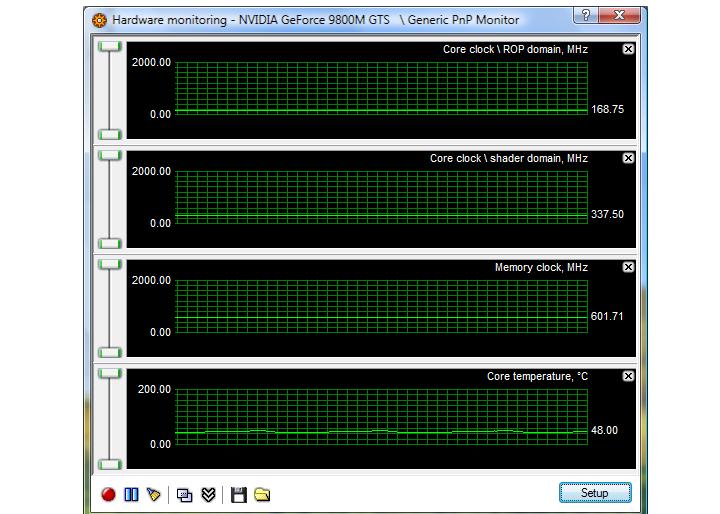This screenshot has height=514, width=720.
Task: Pause monitoring with the blue pause icon
Action: 131,494
